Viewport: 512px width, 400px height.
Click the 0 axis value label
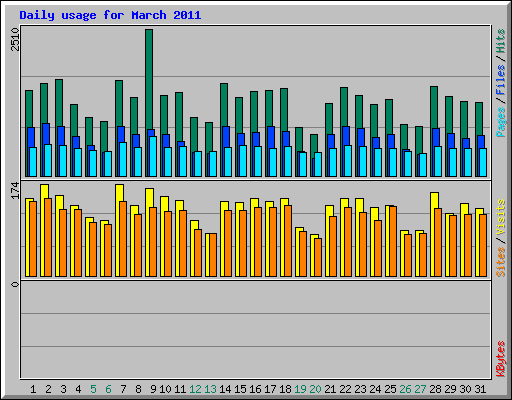pyautogui.click(x=15, y=284)
